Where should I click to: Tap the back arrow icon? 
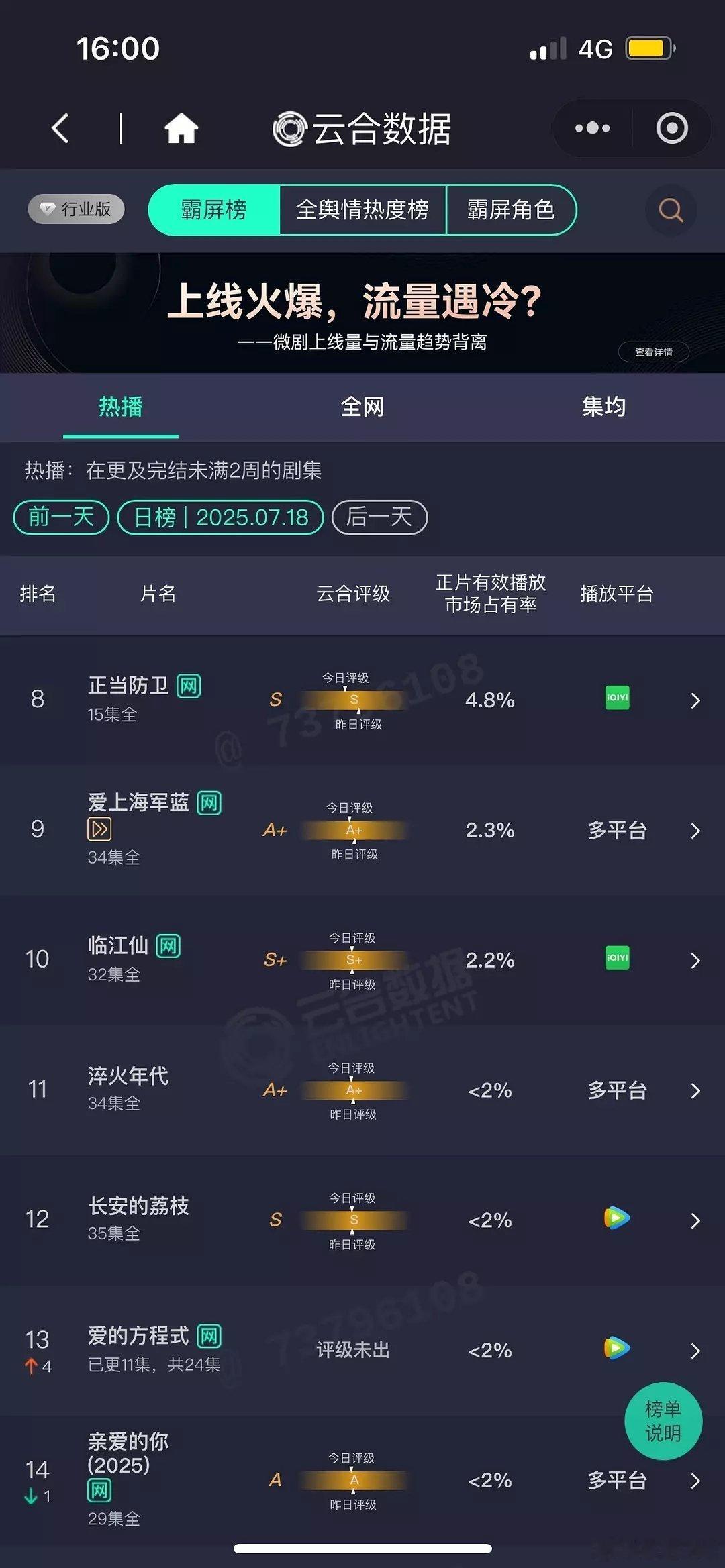pyautogui.click(x=60, y=128)
